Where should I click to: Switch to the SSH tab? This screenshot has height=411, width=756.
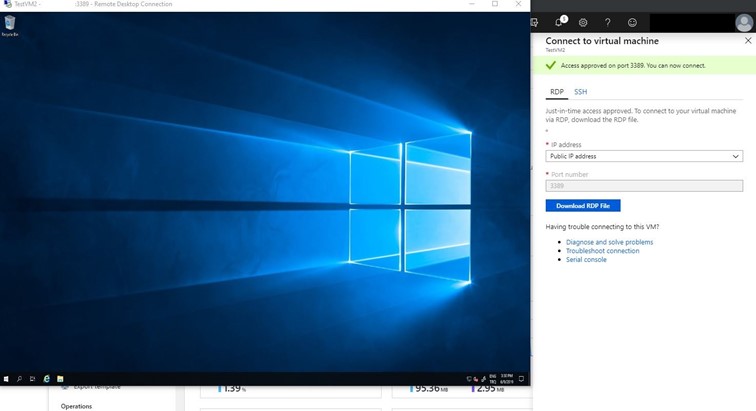click(x=580, y=92)
